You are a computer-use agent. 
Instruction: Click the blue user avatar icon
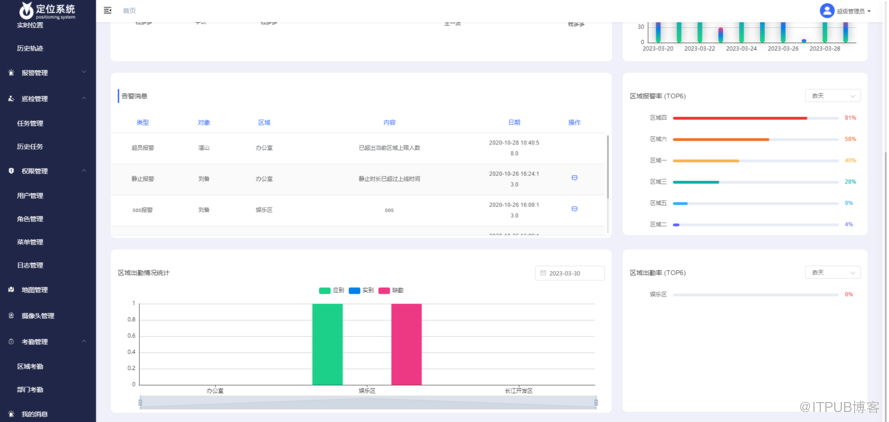click(x=827, y=10)
